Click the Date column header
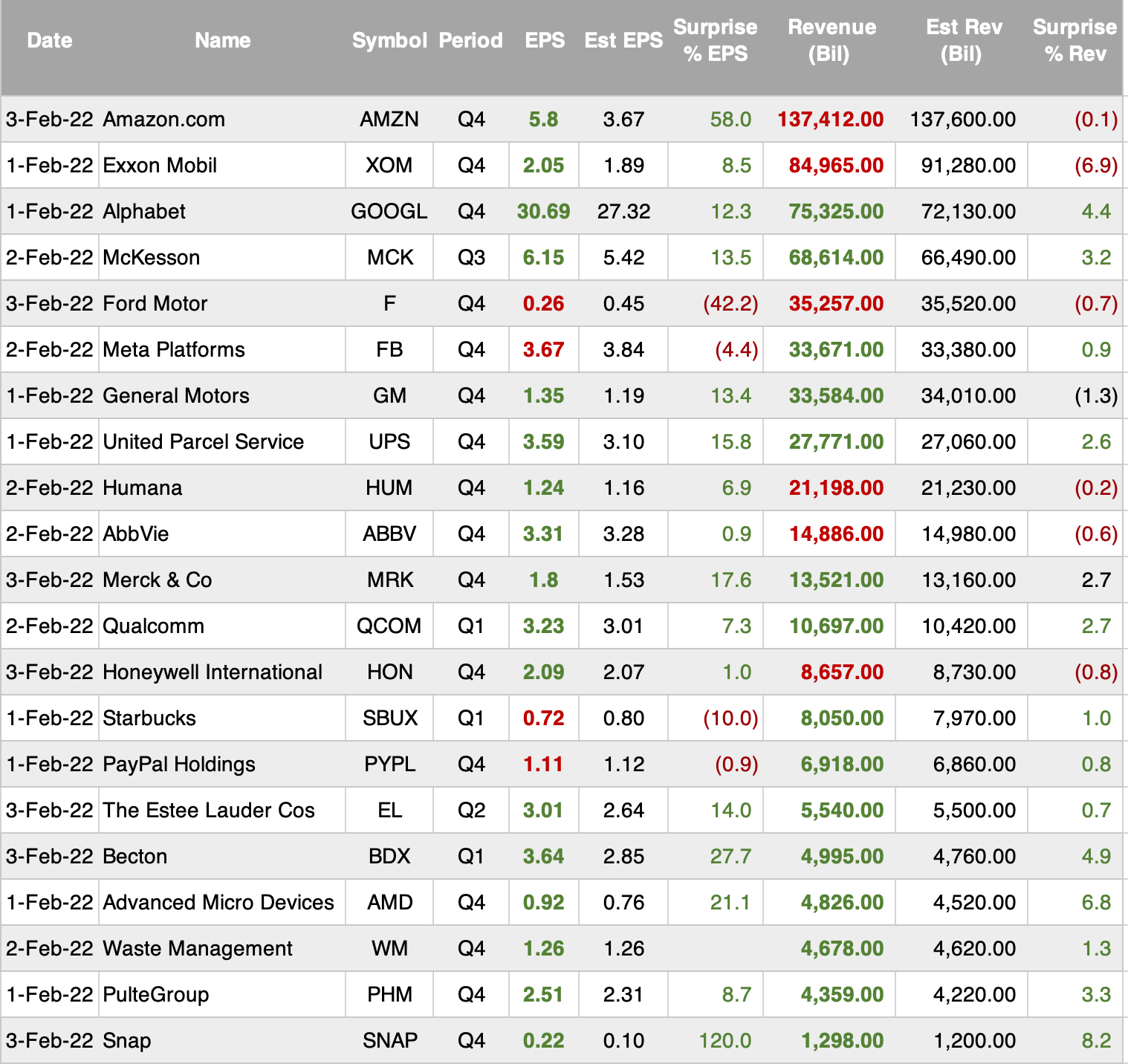The width and height of the screenshot is (1128, 1064). tap(50, 40)
